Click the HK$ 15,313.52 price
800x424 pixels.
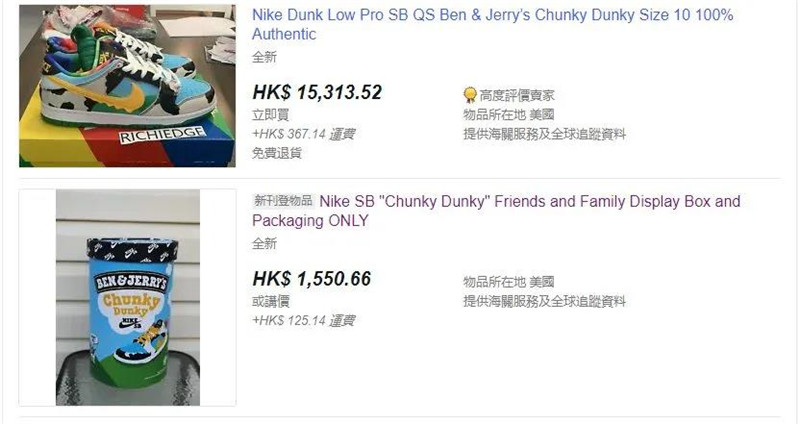pos(317,92)
